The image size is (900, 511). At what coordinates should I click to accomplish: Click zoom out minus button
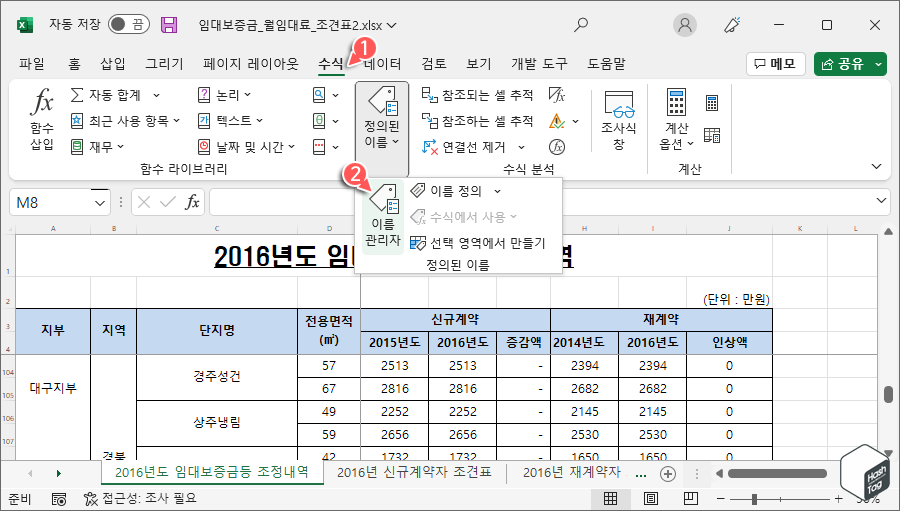(721, 499)
